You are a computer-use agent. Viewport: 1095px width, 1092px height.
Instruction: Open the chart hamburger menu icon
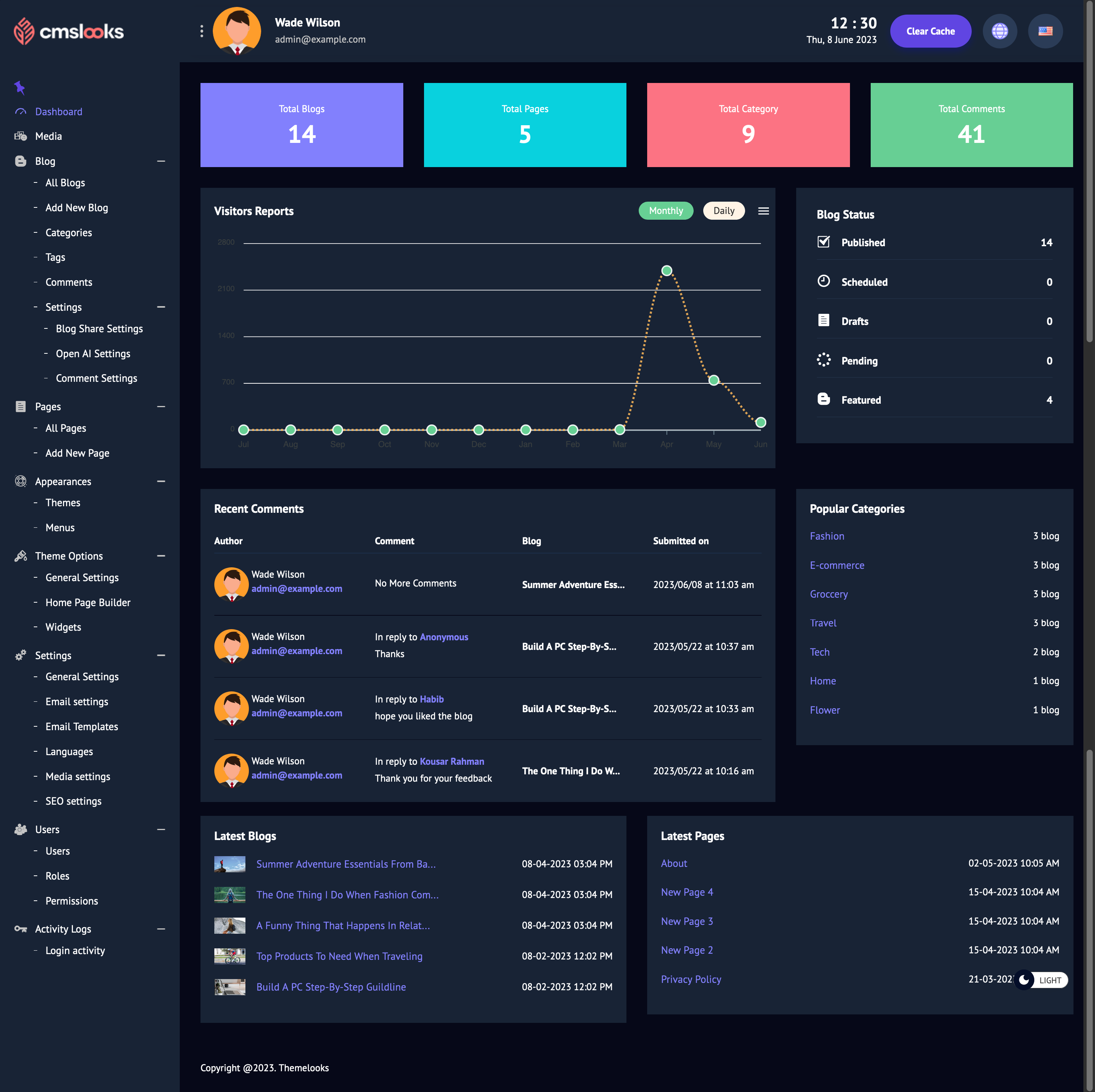point(763,211)
